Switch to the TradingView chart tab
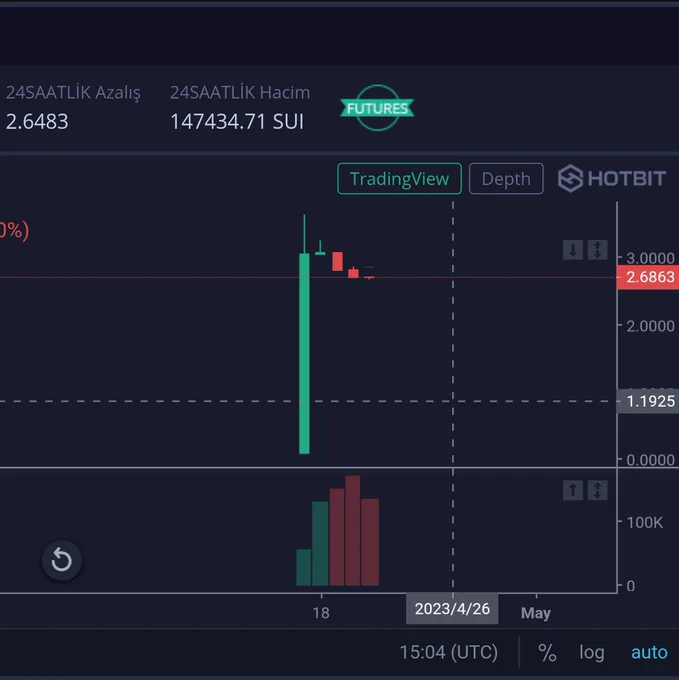 [399, 179]
